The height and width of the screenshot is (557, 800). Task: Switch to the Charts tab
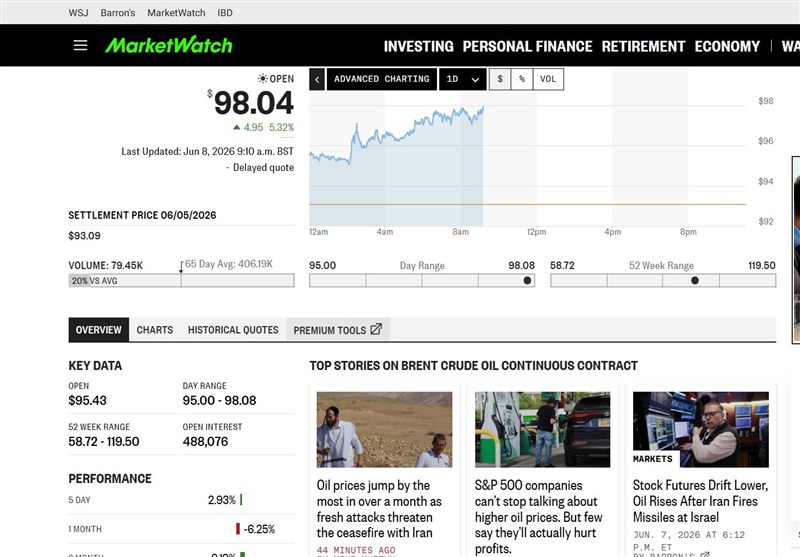[155, 330]
